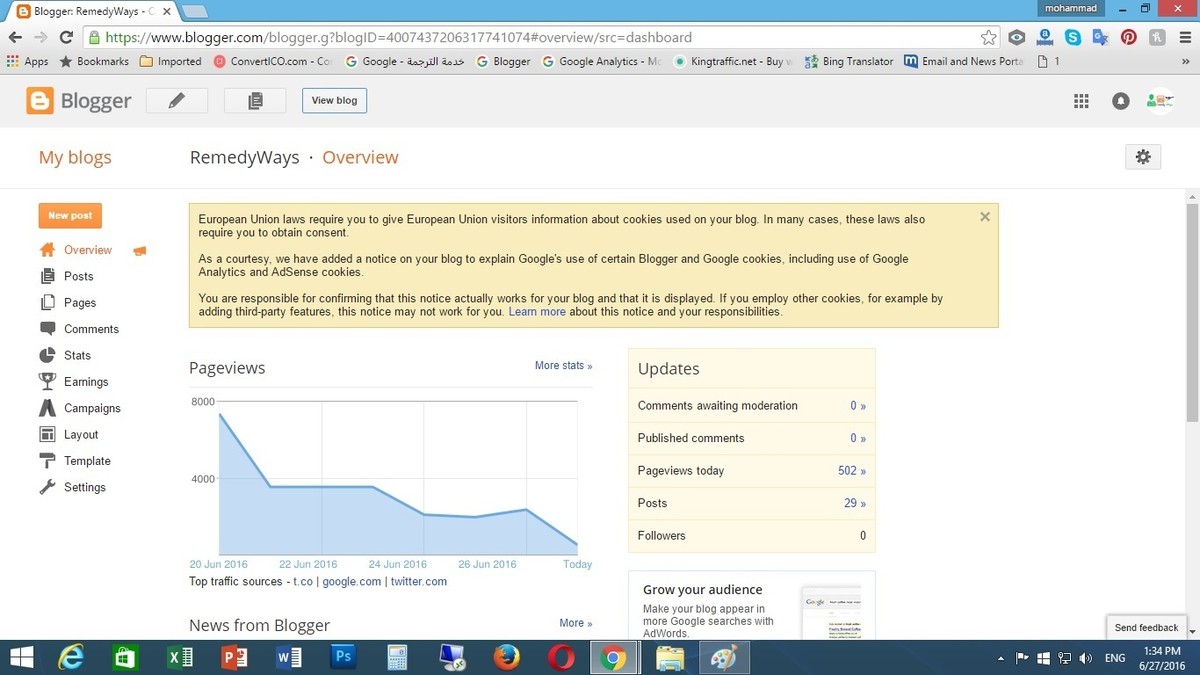Open Firefox from the taskbar
This screenshot has height=675, width=1200.
point(507,657)
